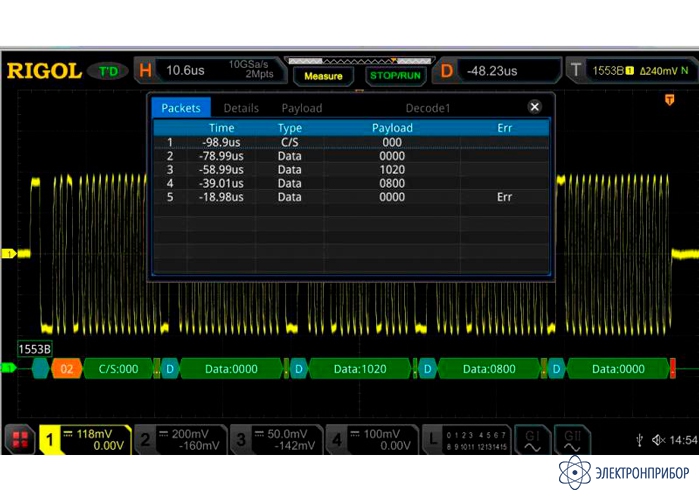Screen dimensions: 699x500
Task: Click the C/S:000 decode segment
Action: coord(118,369)
